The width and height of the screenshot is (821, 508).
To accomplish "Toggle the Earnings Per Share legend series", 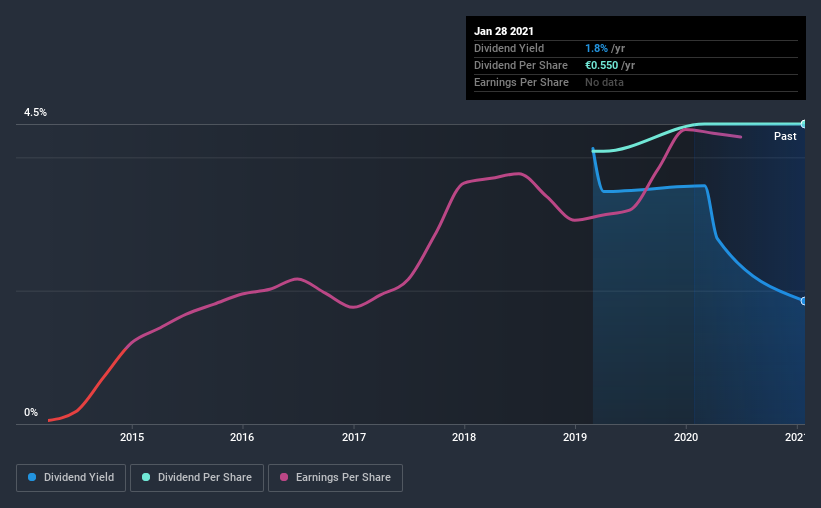I will 335,478.
